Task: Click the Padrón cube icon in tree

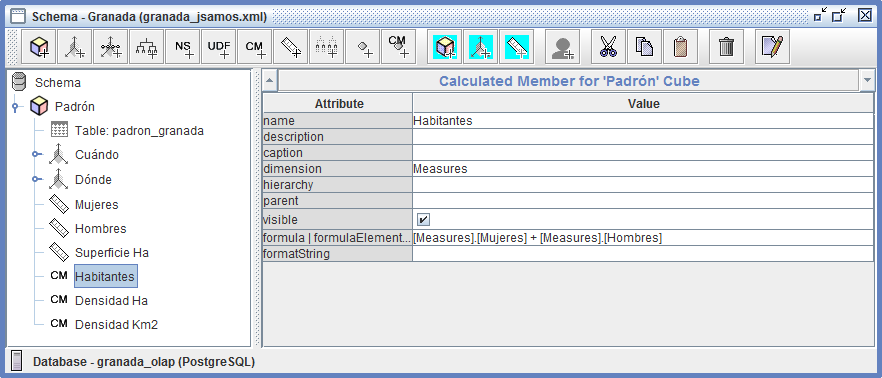Action: [x=39, y=106]
